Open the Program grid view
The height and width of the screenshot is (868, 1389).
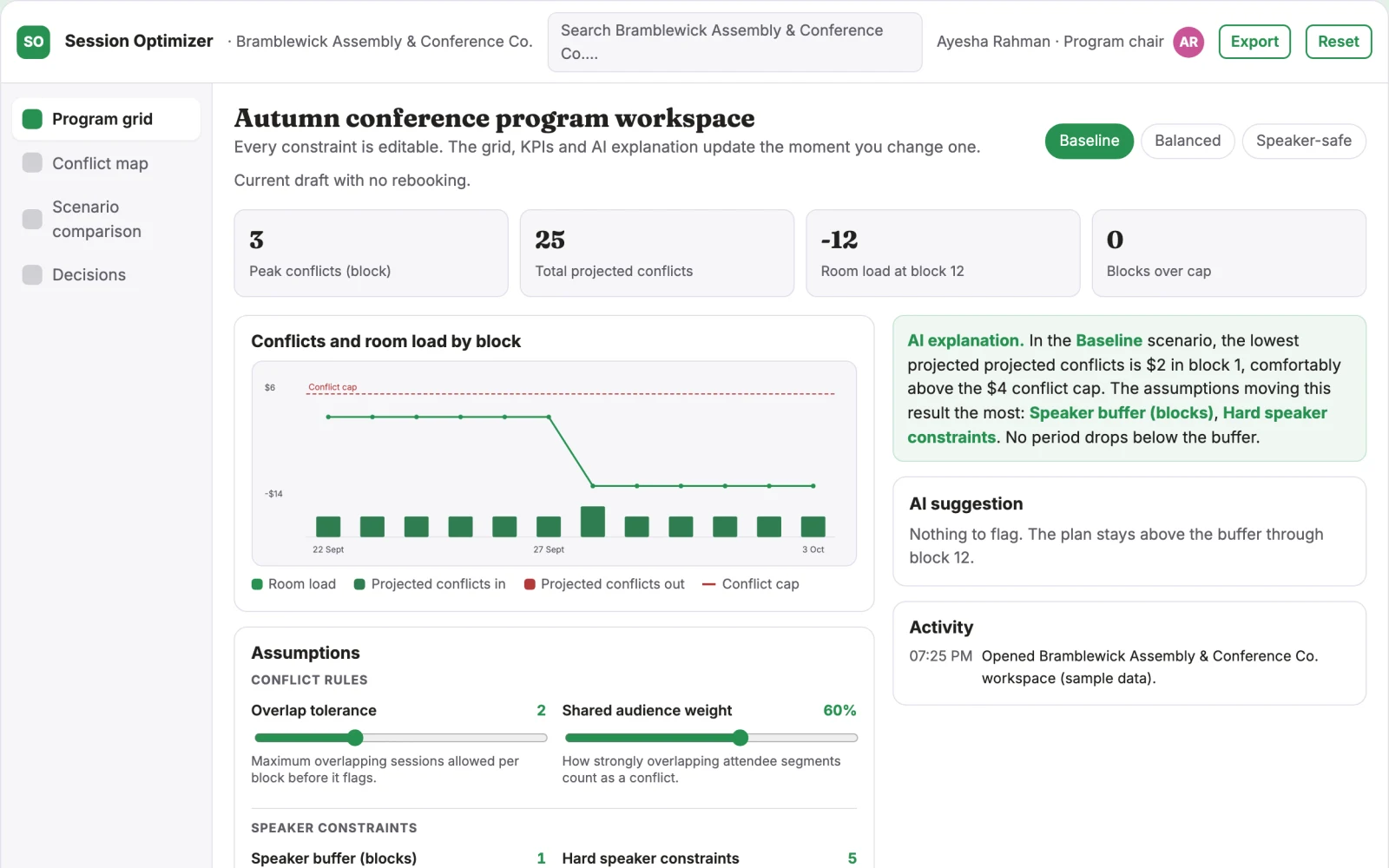(x=106, y=119)
